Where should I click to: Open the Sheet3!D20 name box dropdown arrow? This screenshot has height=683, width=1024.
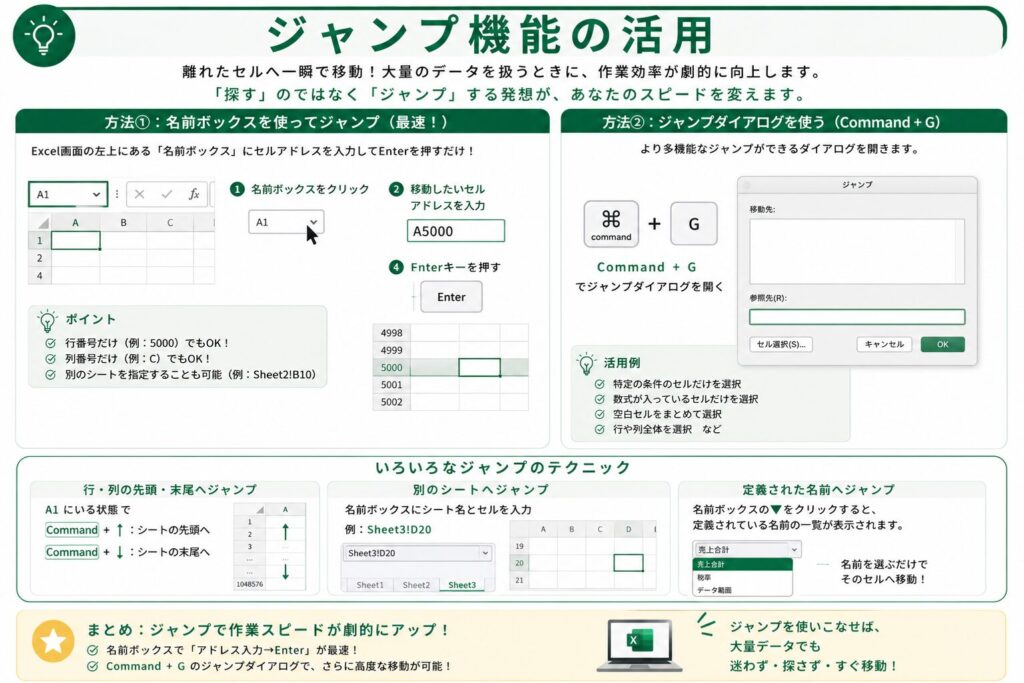[485, 553]
